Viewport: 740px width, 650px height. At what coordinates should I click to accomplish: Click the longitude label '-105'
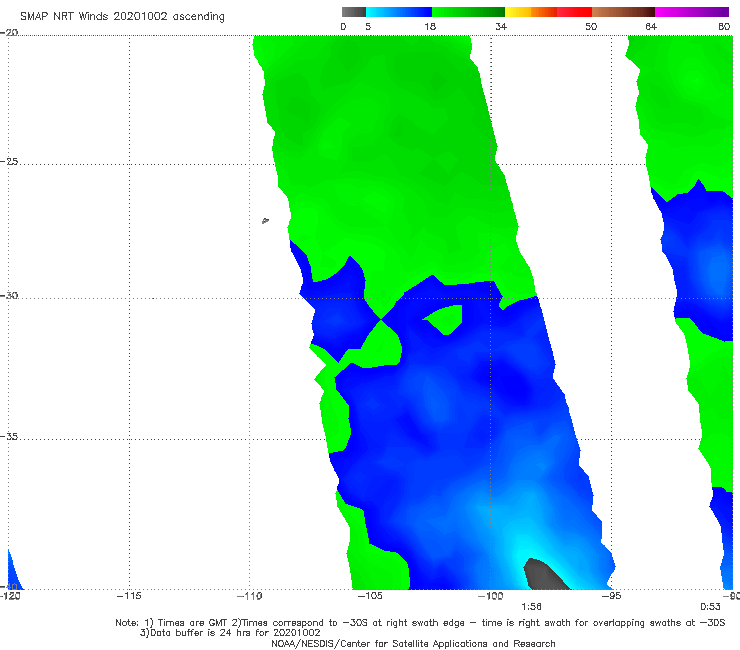[370, 596]
